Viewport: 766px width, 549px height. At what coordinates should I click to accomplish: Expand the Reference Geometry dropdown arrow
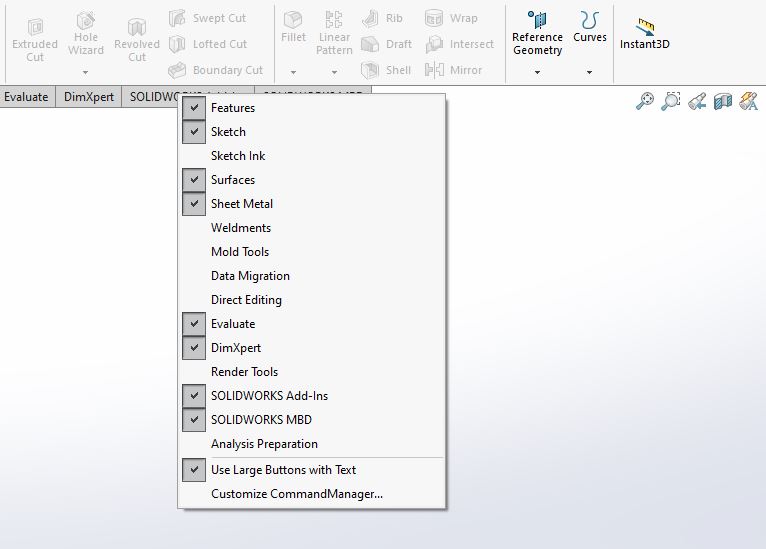point(537,72)
